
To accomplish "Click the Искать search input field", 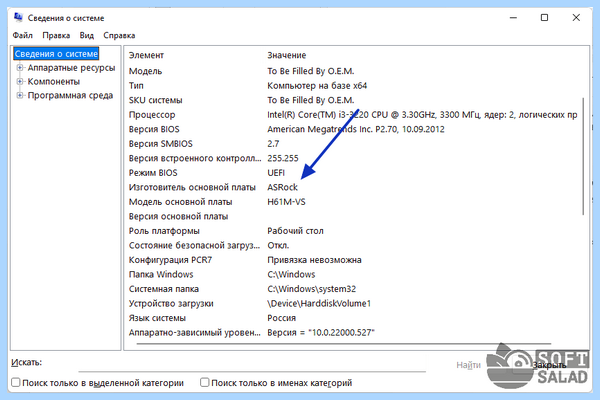I will click(252, 364).
